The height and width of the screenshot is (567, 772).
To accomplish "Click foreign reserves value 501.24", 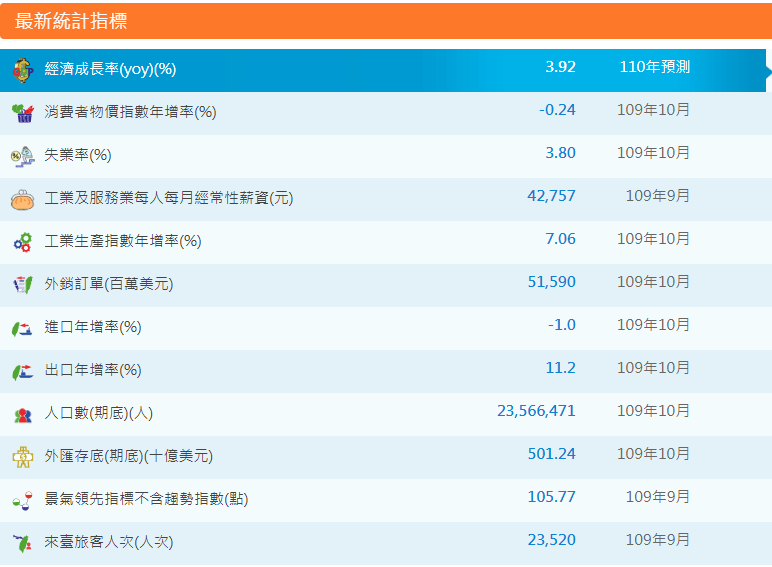I will [551, 454].
